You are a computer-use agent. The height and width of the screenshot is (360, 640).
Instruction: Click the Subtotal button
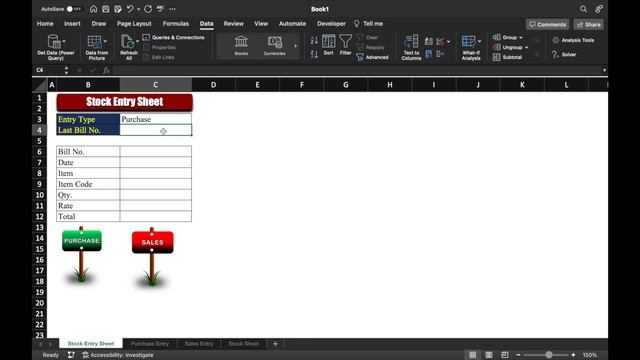[507, 57]
